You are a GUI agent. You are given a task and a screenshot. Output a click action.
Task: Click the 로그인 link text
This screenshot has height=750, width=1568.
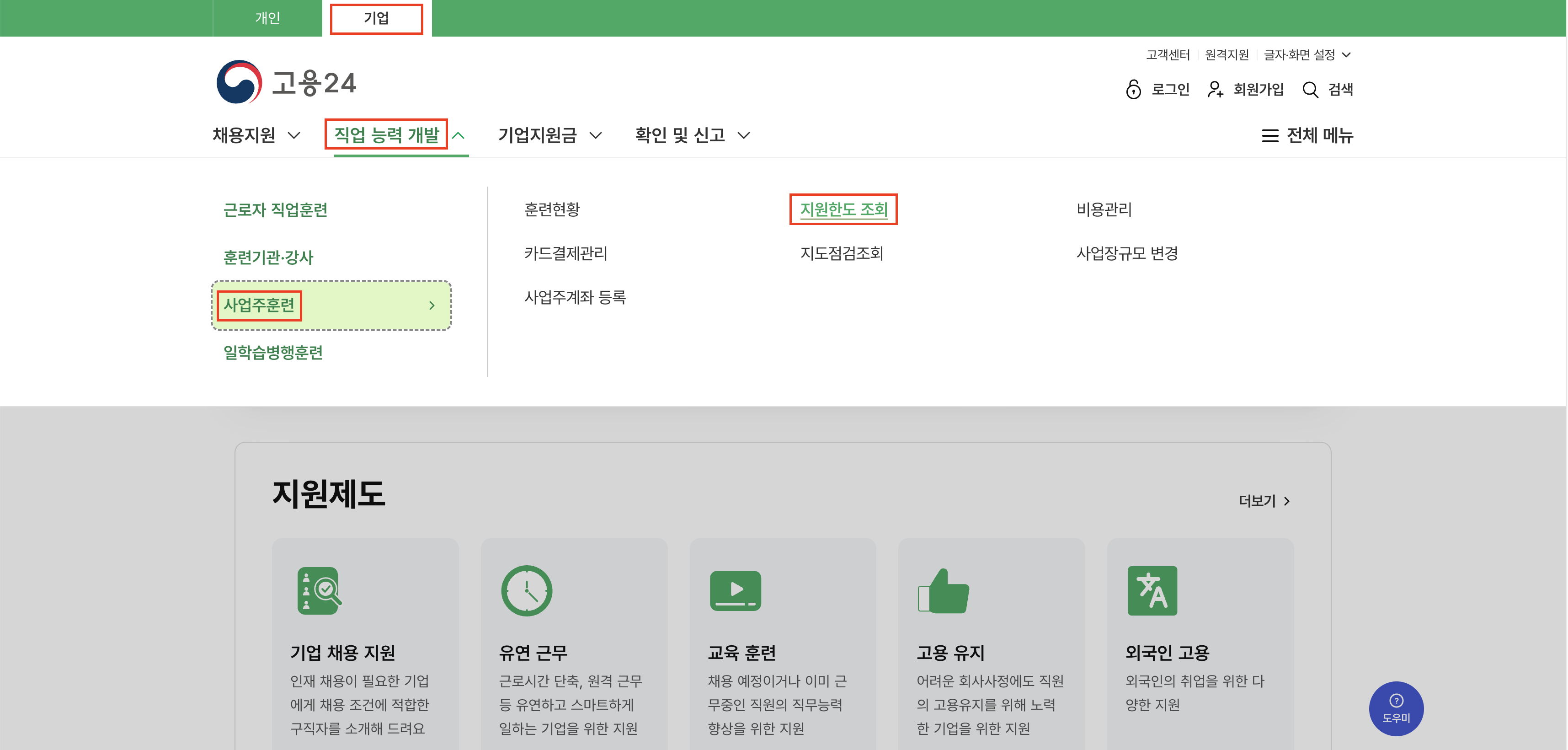1171,90
